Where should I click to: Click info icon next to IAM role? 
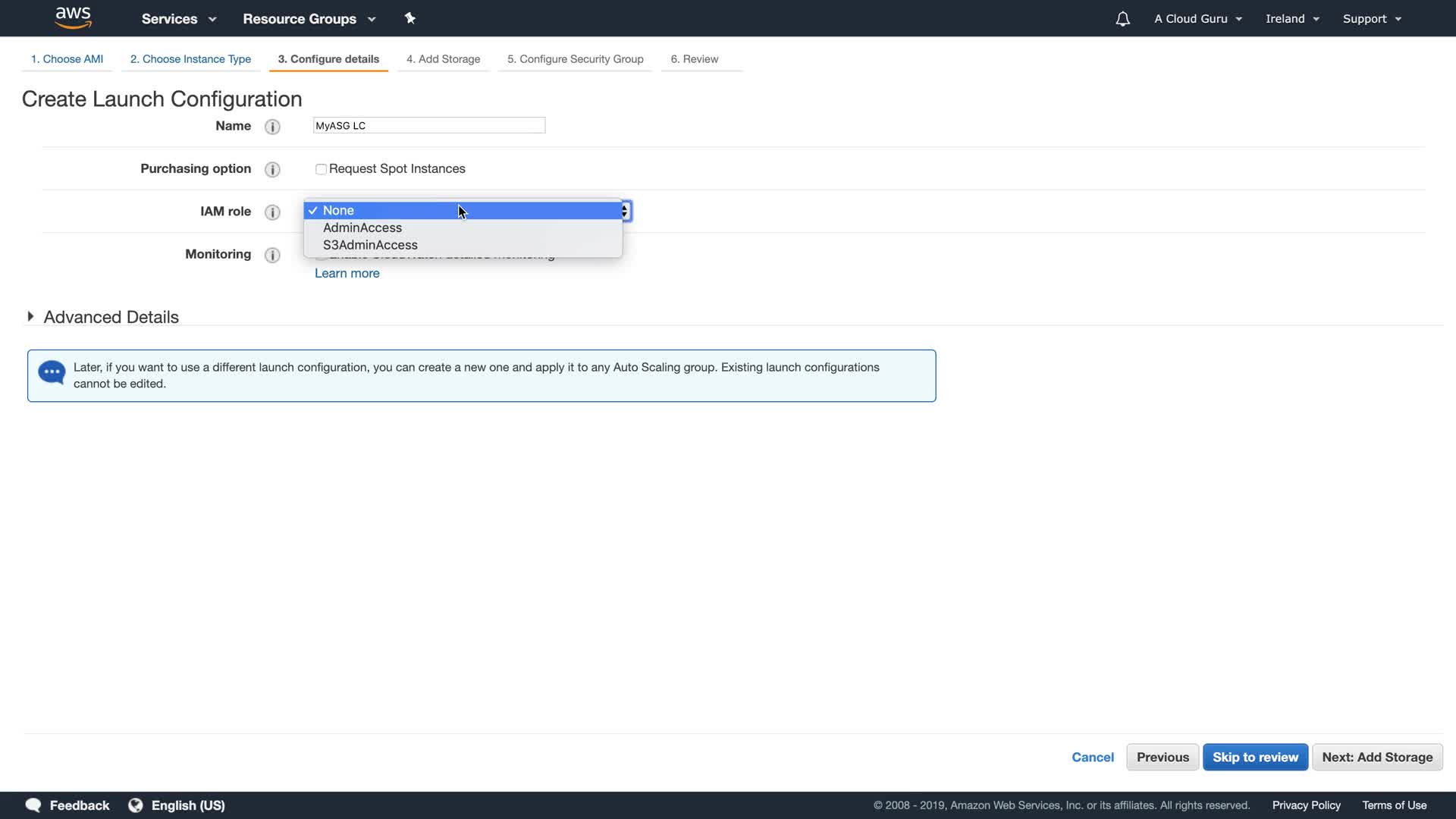[x=272, y=212]
